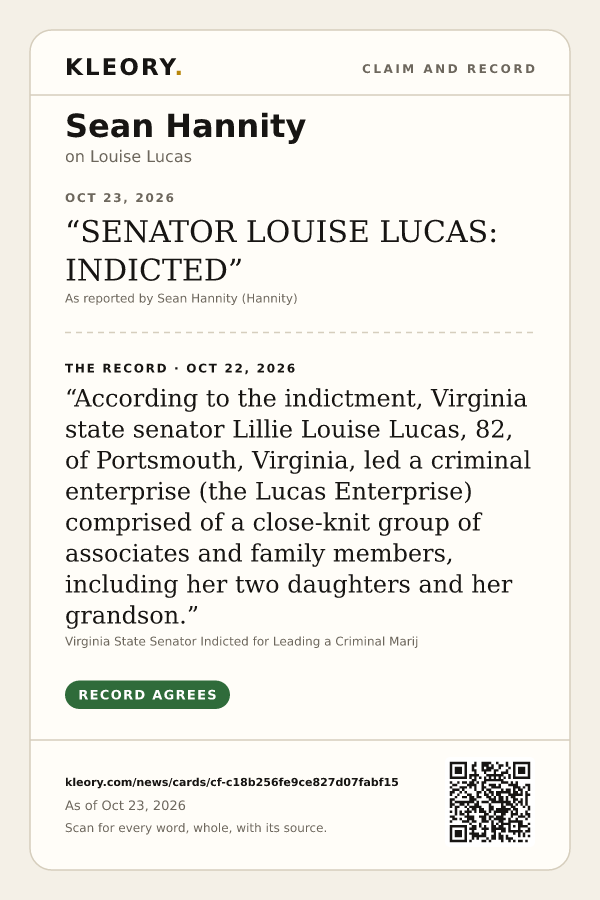
Task: Click the QR code
Action: (490, 802)
